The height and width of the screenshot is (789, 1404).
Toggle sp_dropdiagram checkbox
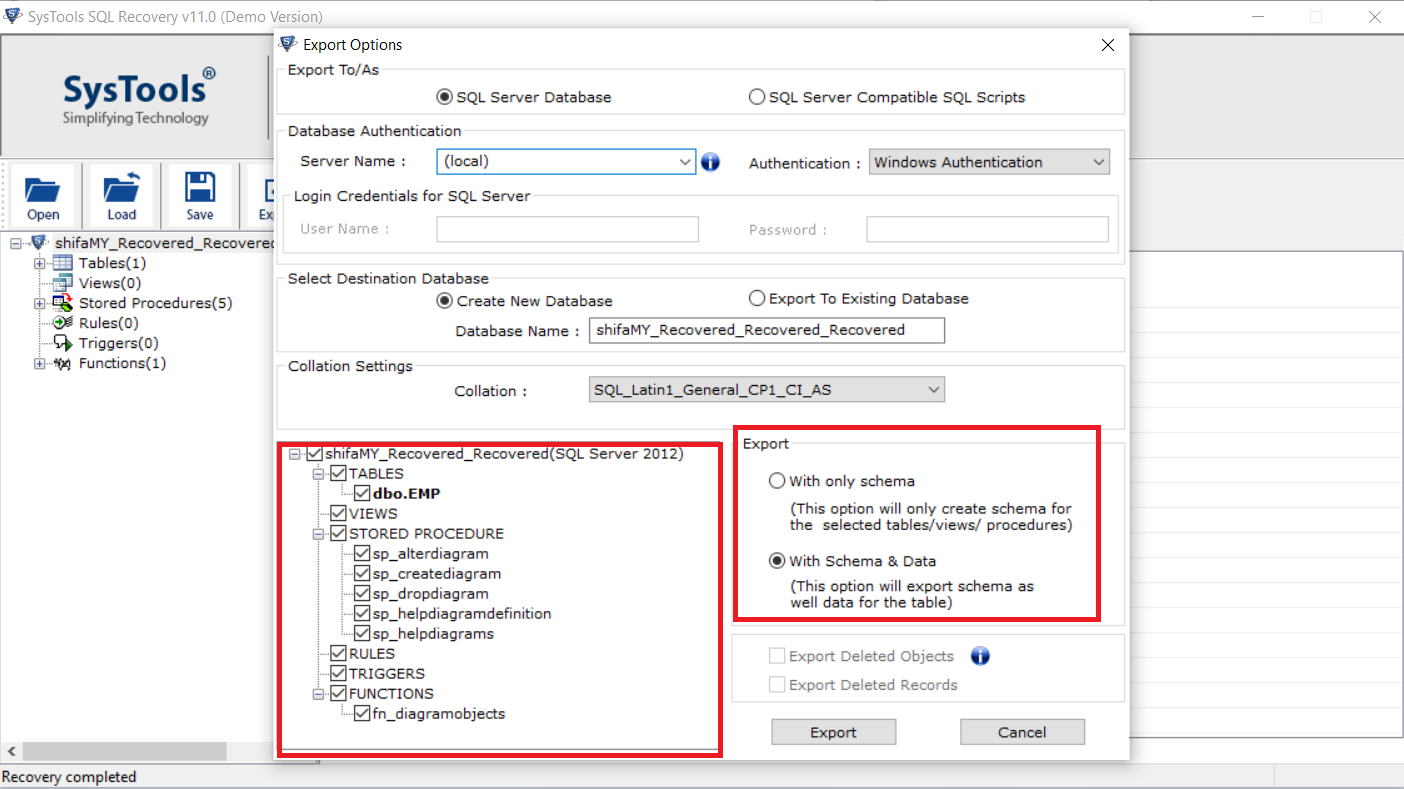pos(362,593)
